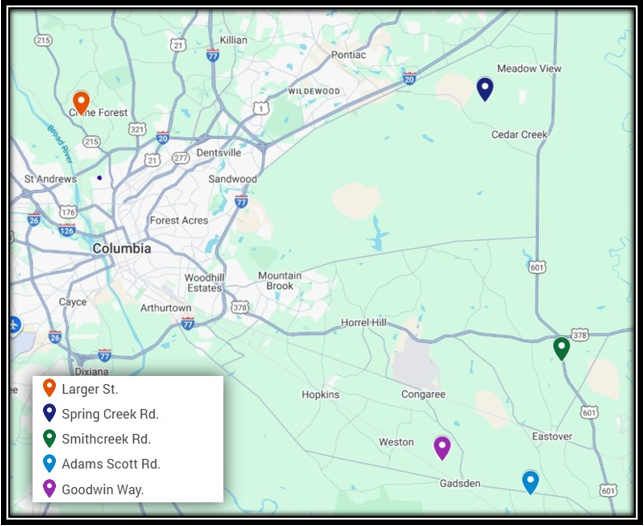Select the light blue pin near Gadsden

coord(530,481)
